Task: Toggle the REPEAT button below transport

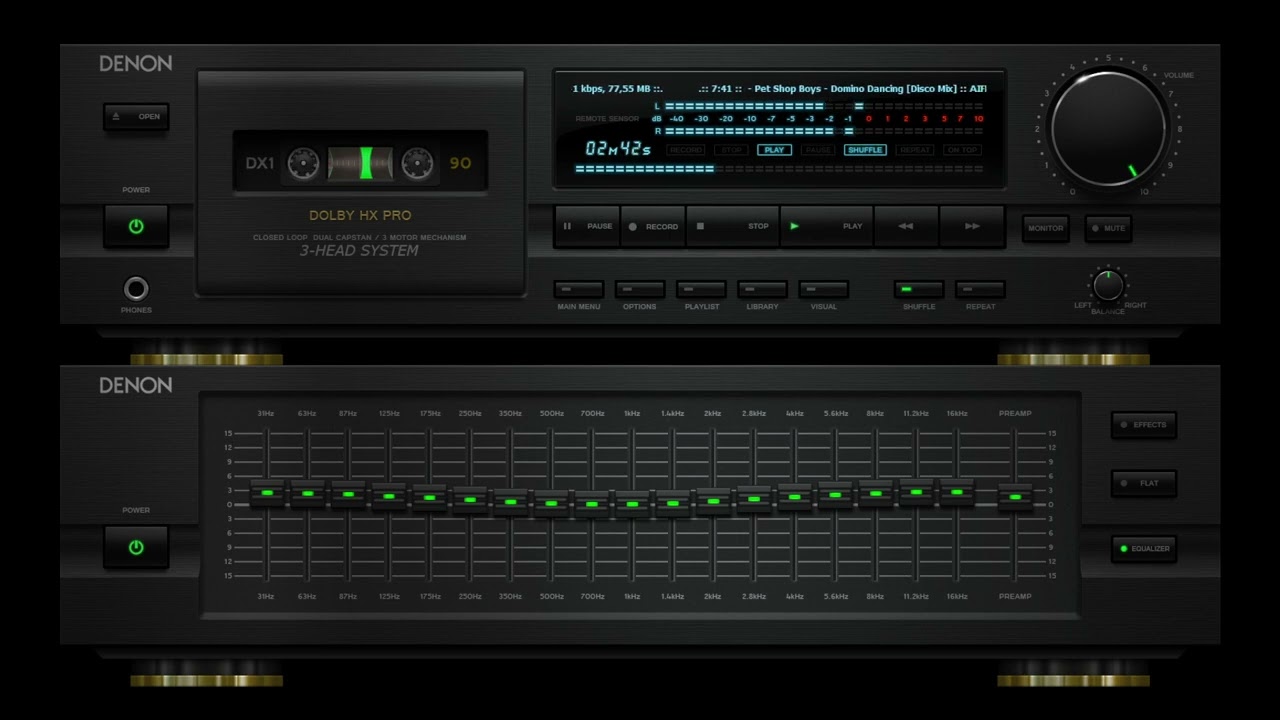Action: [980, 289]
